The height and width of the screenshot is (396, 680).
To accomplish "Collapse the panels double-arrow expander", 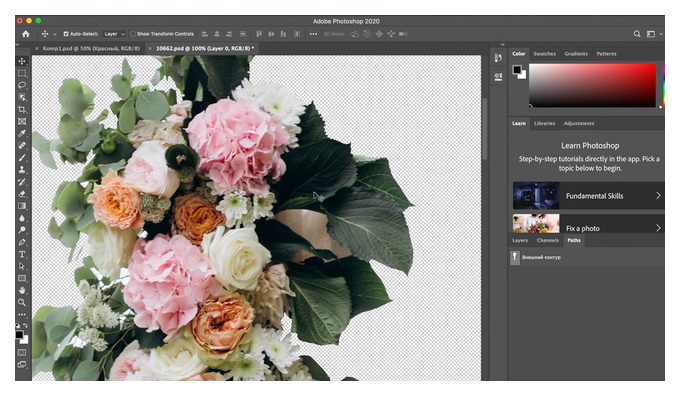I will pos(502,45).
